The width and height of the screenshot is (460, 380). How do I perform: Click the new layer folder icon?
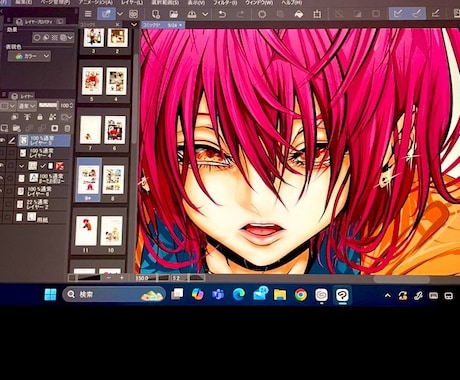17,128
